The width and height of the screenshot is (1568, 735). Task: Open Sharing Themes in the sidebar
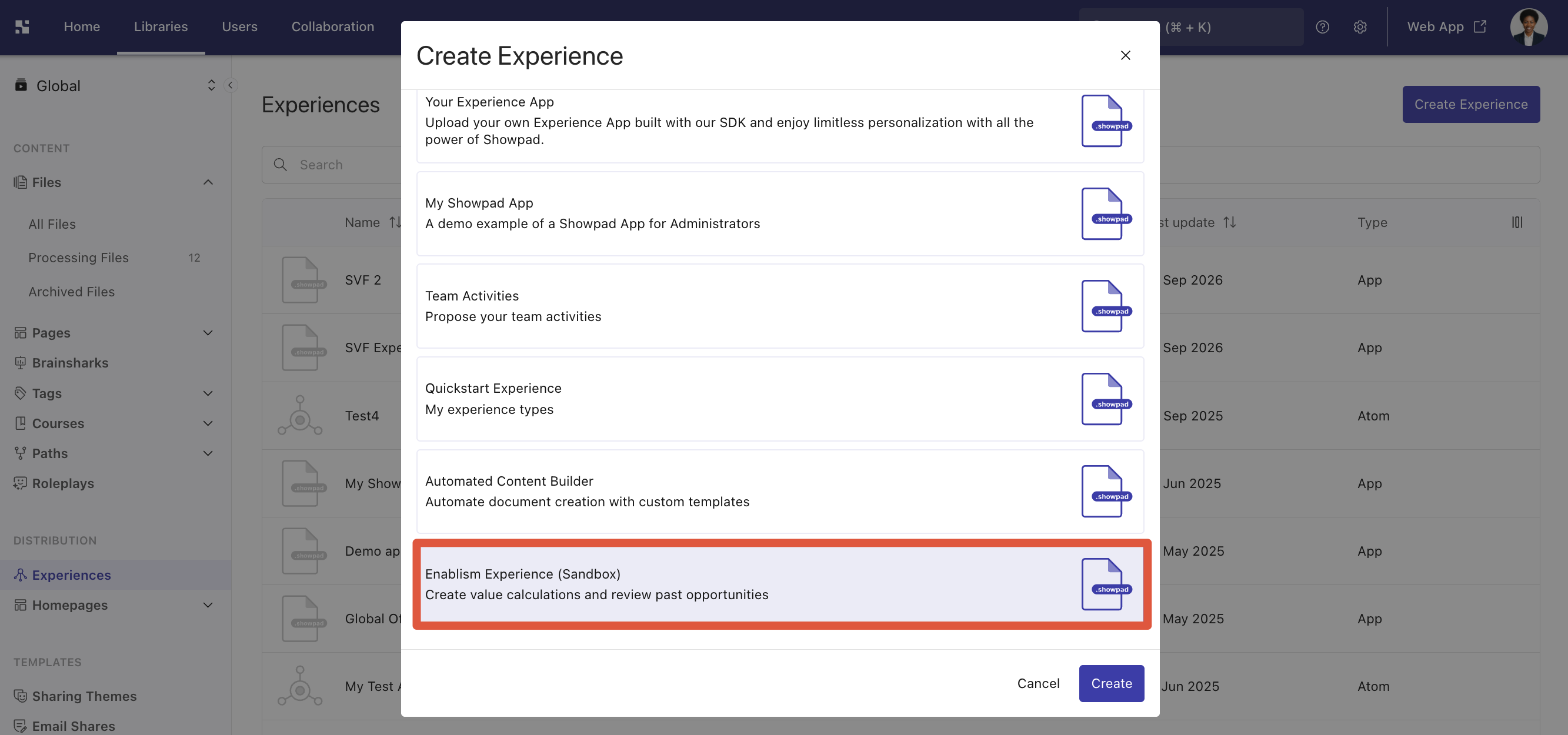tap(84, 696)
